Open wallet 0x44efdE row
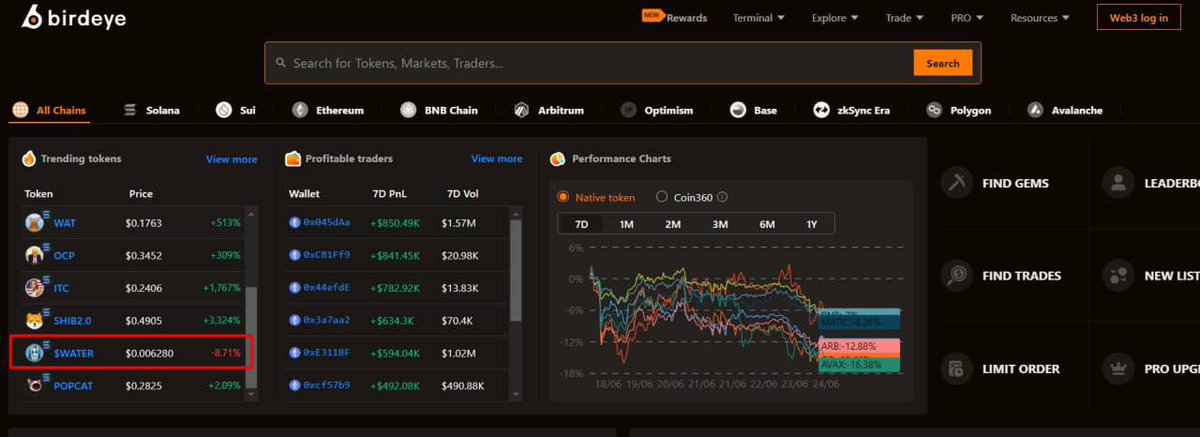Screen dimensions: 1200x437 (397, 288)
